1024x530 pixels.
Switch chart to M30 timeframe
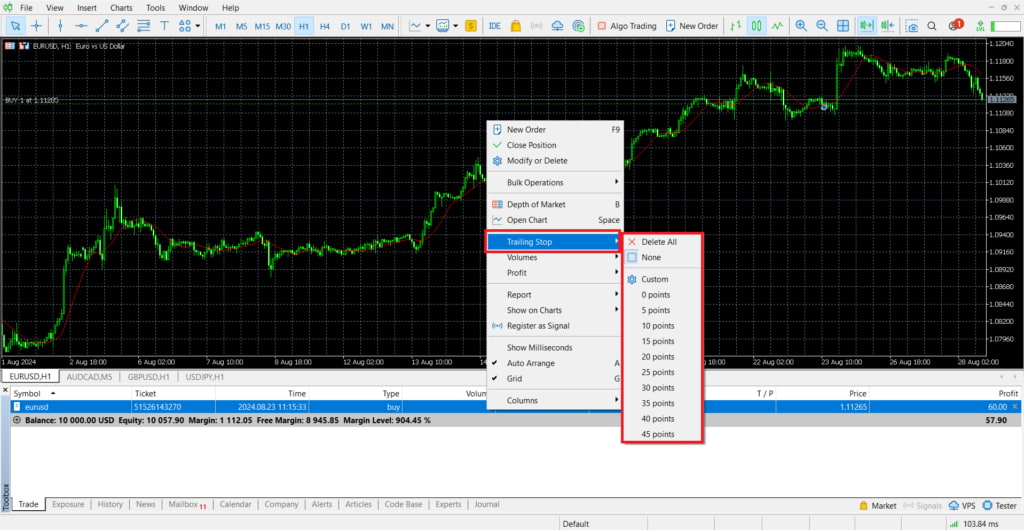[x=283, y=26]
